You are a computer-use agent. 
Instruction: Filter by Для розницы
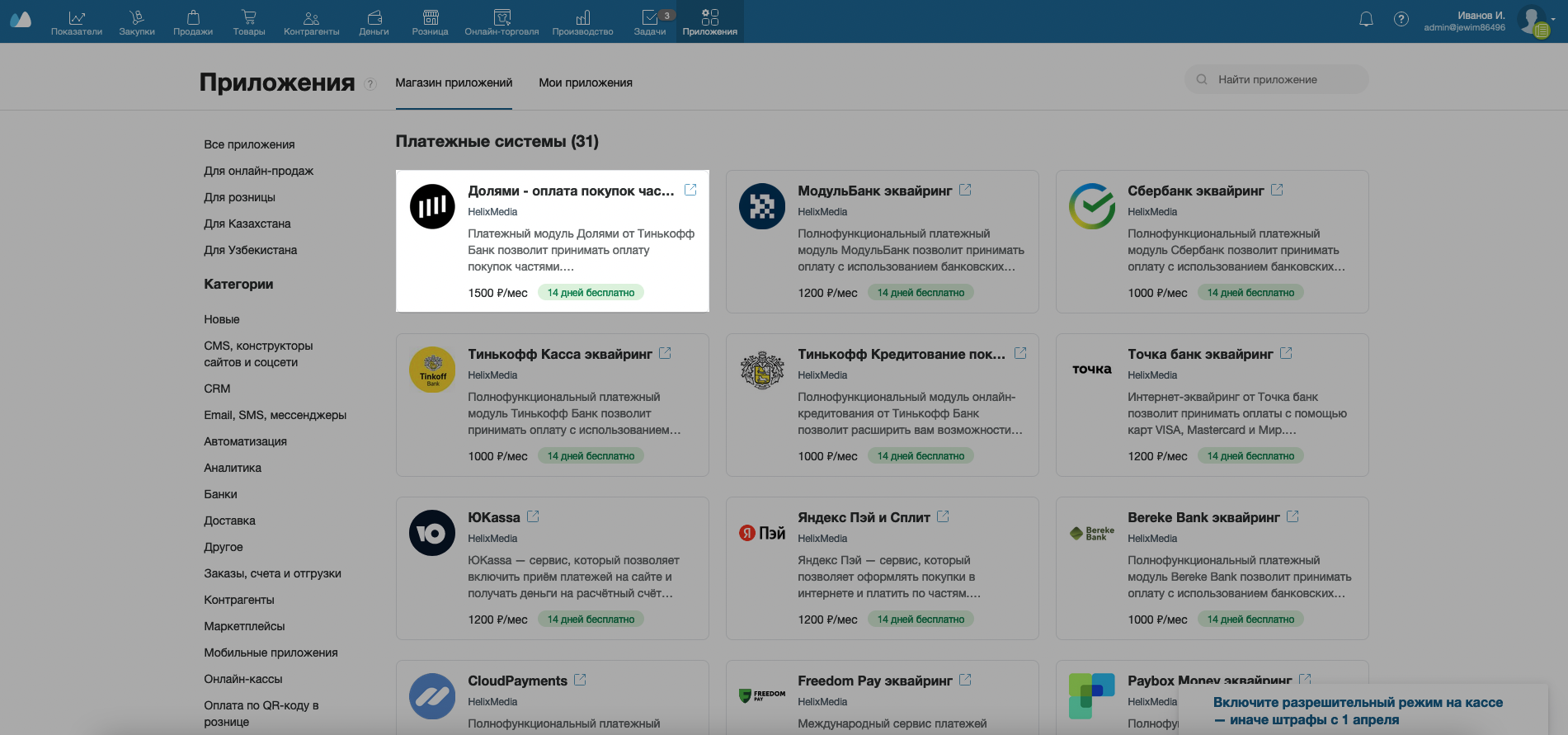240,197
